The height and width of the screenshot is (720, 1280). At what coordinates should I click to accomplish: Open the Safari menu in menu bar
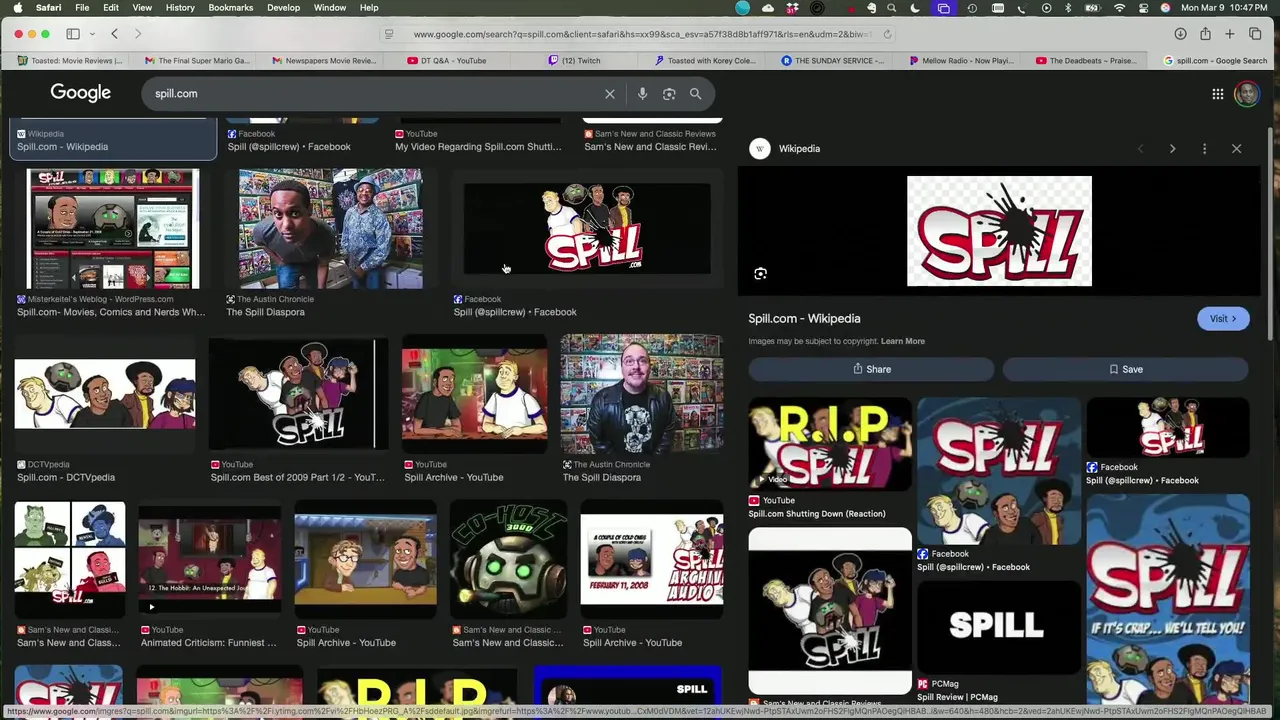tap(48, 8)
